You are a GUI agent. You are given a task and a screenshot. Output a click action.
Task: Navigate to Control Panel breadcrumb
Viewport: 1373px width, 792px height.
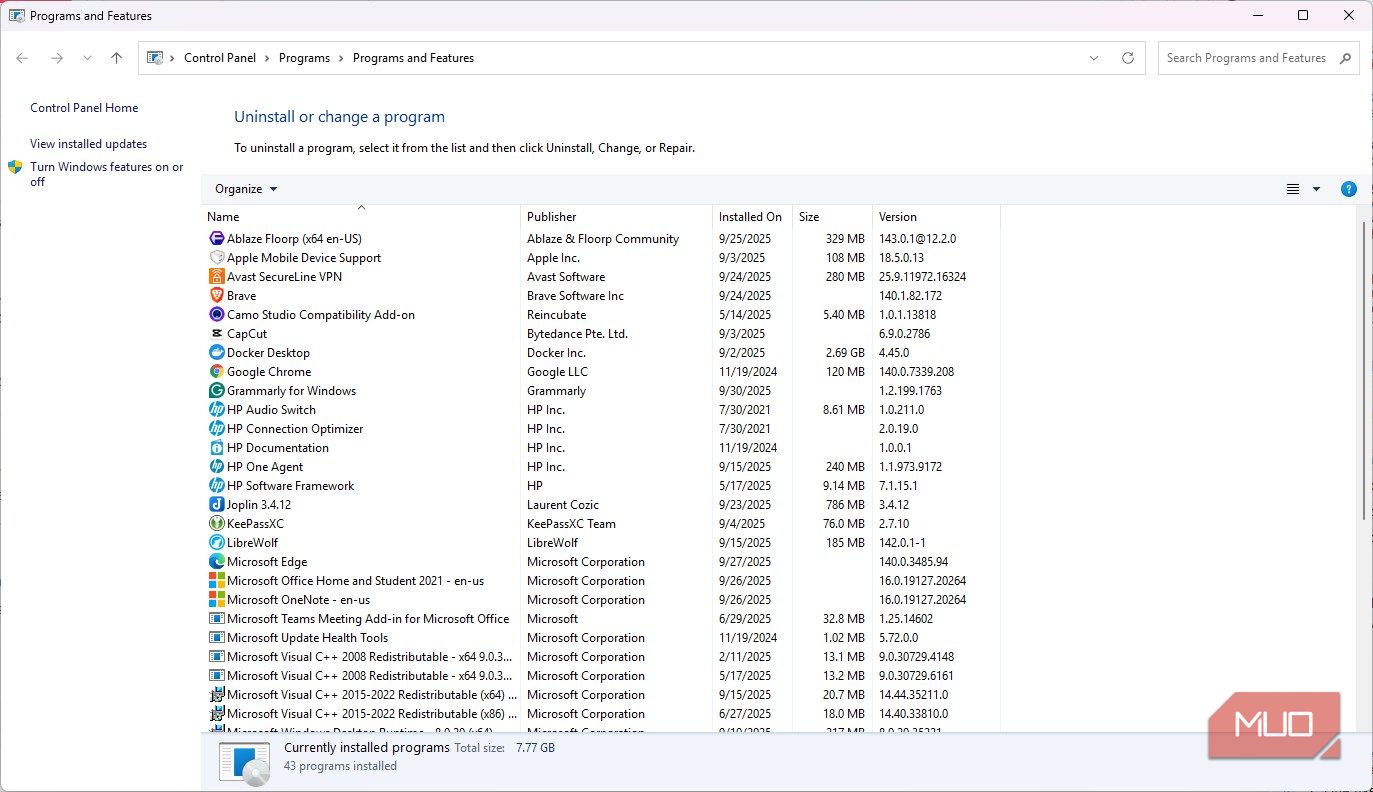220,58
